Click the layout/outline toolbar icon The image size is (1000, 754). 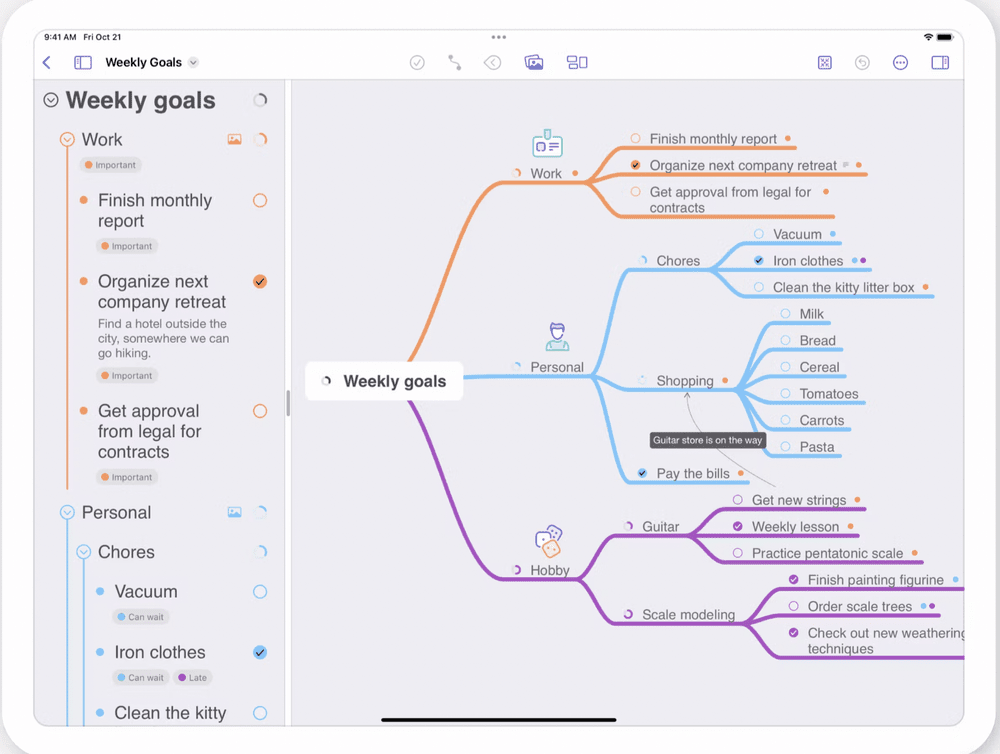(577, 62)
